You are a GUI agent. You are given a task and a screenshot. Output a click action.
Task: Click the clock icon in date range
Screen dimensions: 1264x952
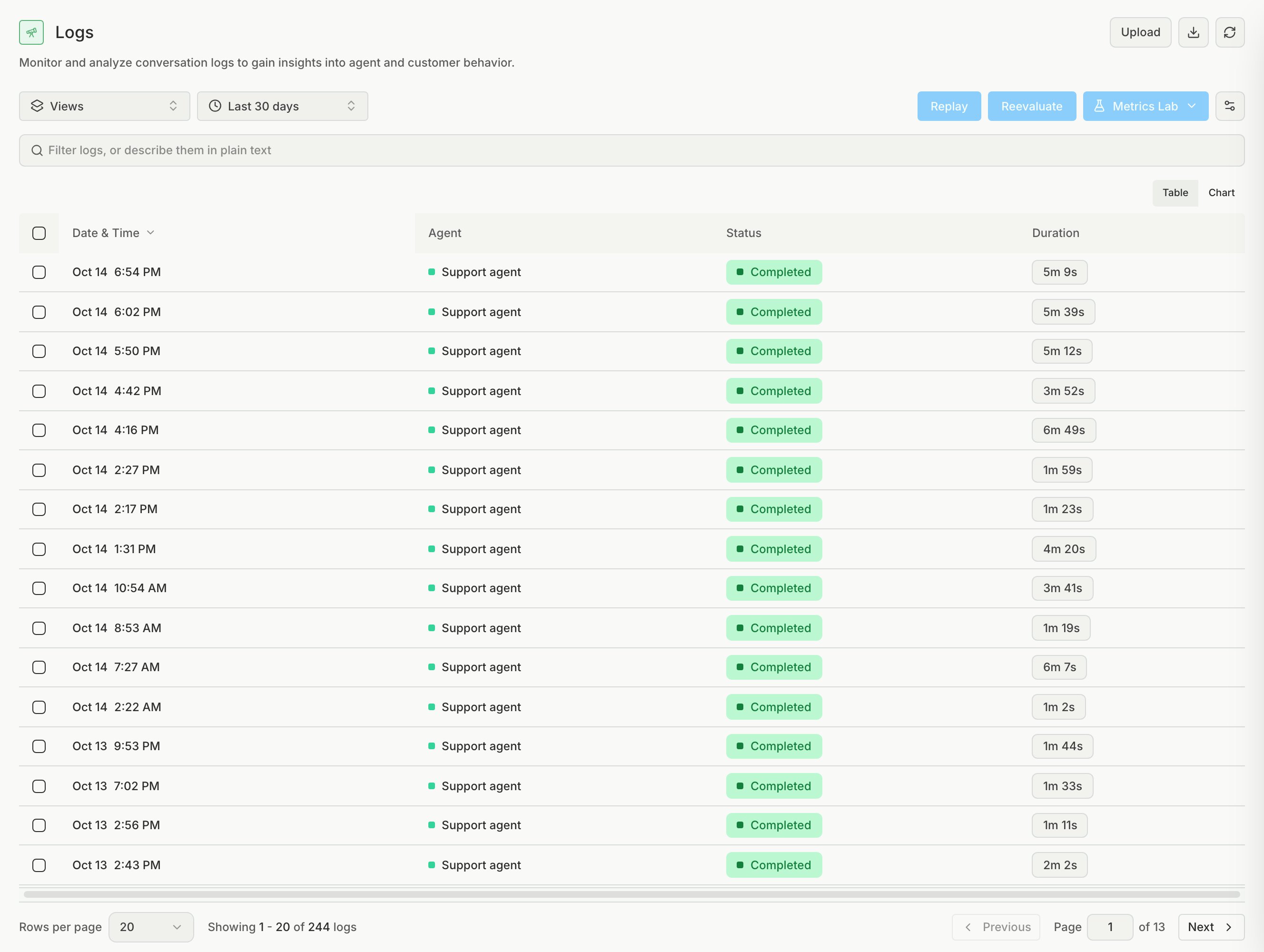215,106
